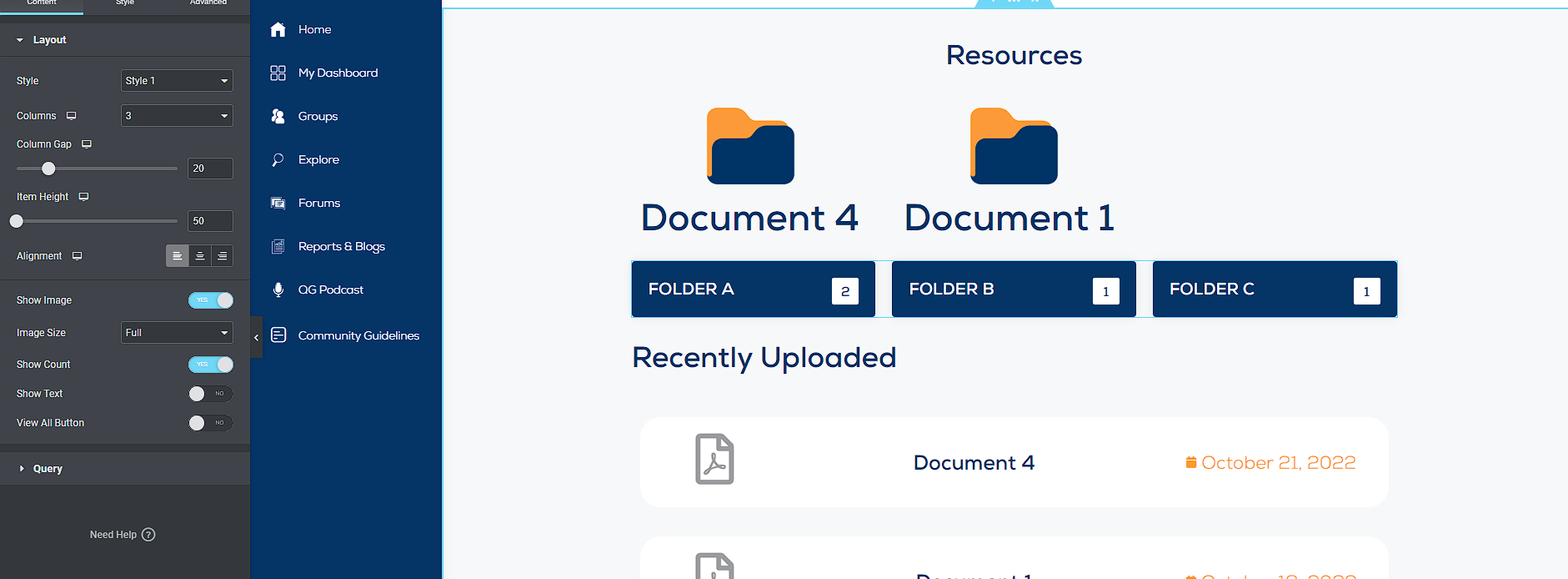Open Groups menu item

click(318, 116)
